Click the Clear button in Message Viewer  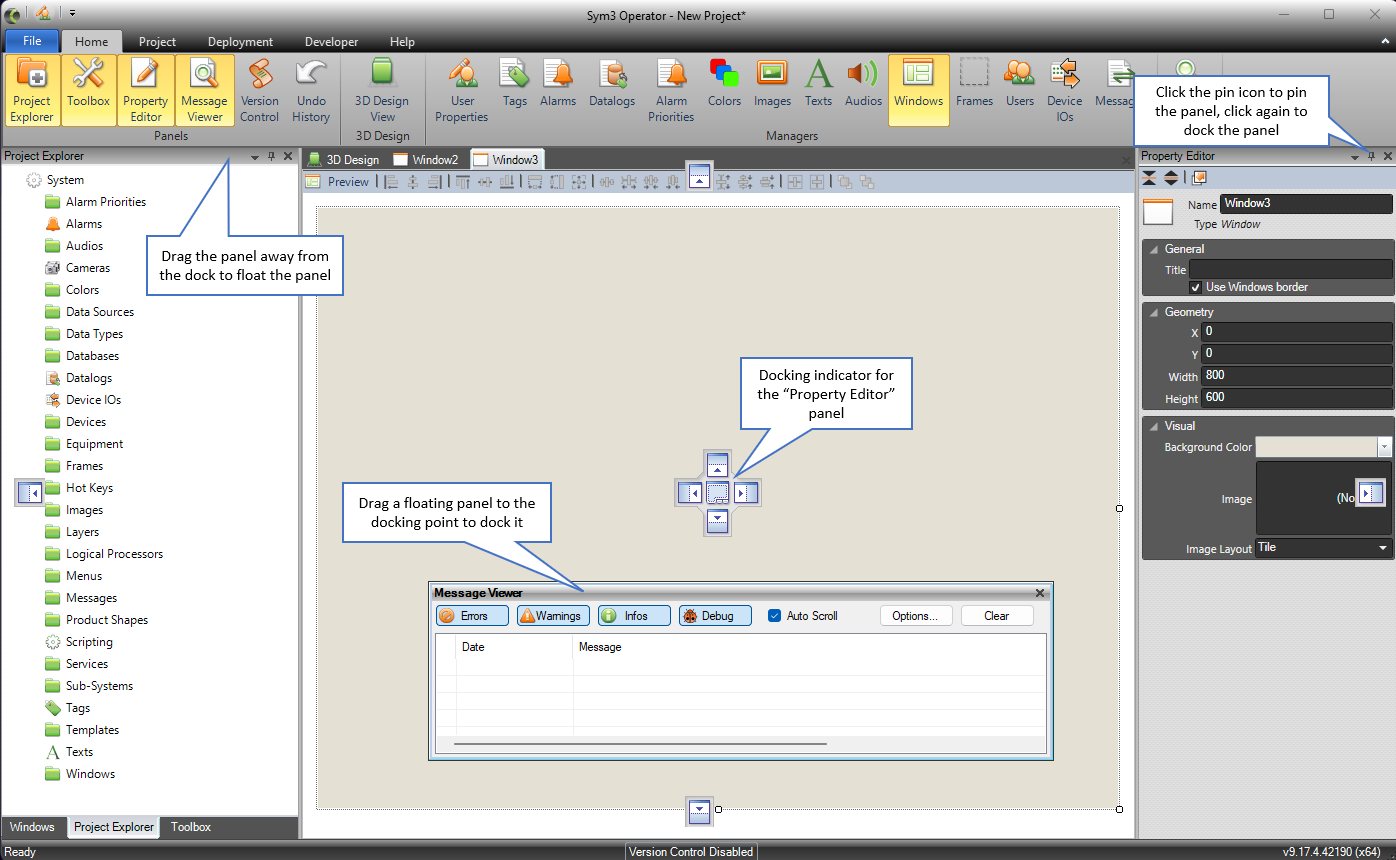(996, 616)
